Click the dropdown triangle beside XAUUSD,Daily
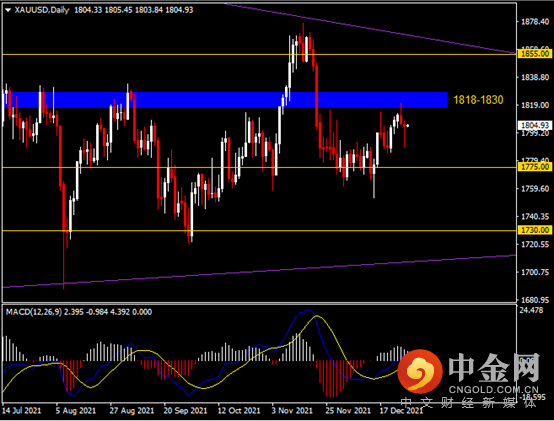The image size is (554, 421). 8,10
